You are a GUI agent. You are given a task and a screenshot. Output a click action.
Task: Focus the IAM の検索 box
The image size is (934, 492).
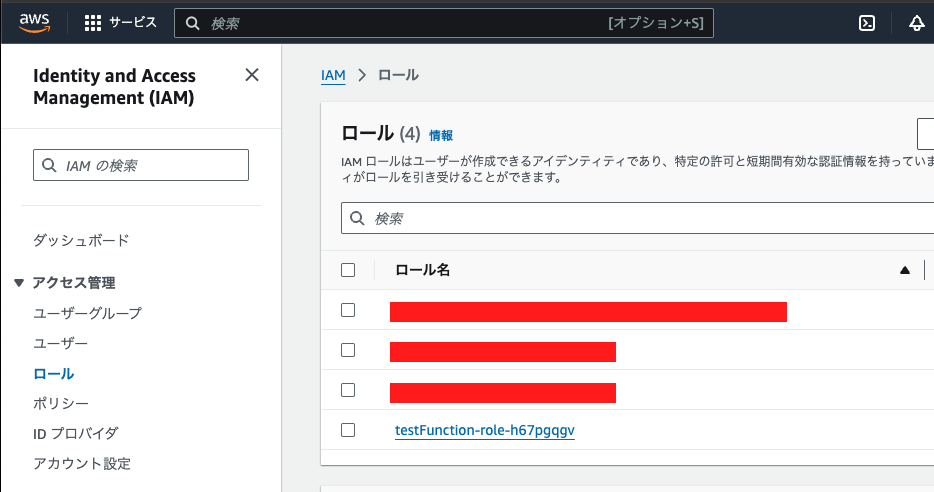141,165
